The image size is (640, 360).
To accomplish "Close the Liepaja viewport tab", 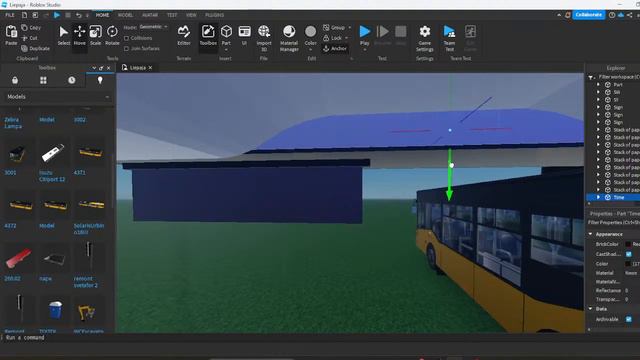I will pyautogui.click(x=150, y=68).
